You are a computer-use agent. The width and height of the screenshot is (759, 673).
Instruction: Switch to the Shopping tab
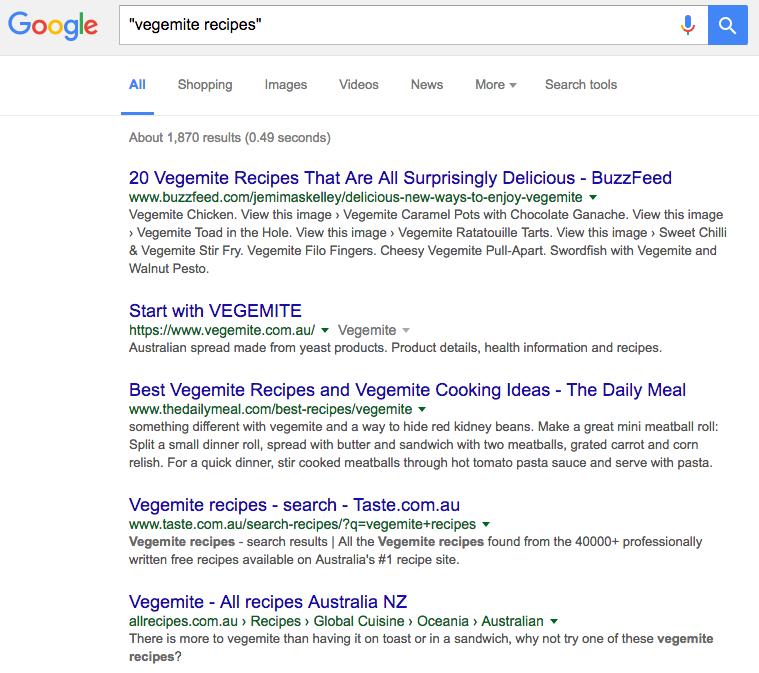(x=205, y=85)
